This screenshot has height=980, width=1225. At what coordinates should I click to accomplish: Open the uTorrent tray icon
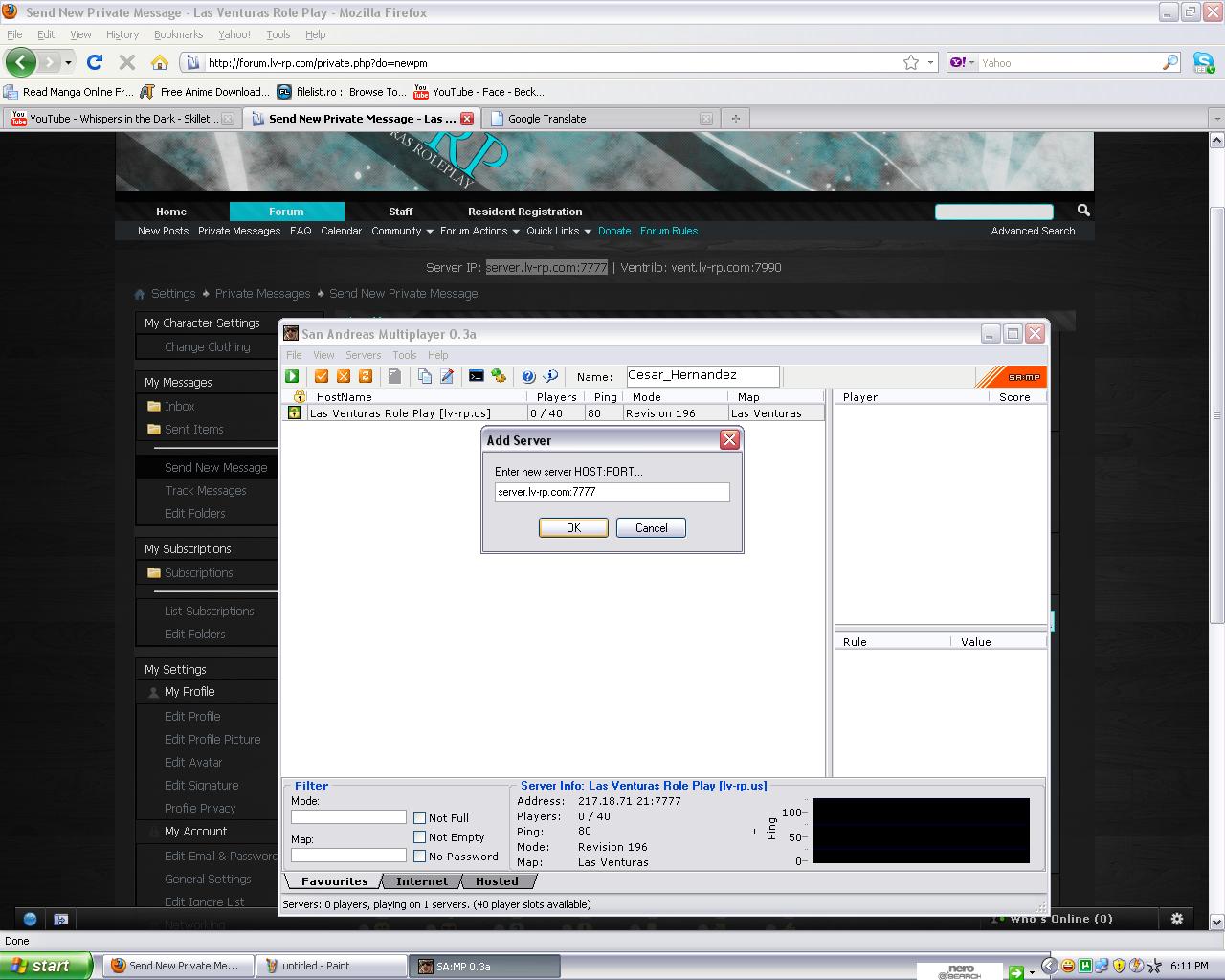[x=1085, y=966]
